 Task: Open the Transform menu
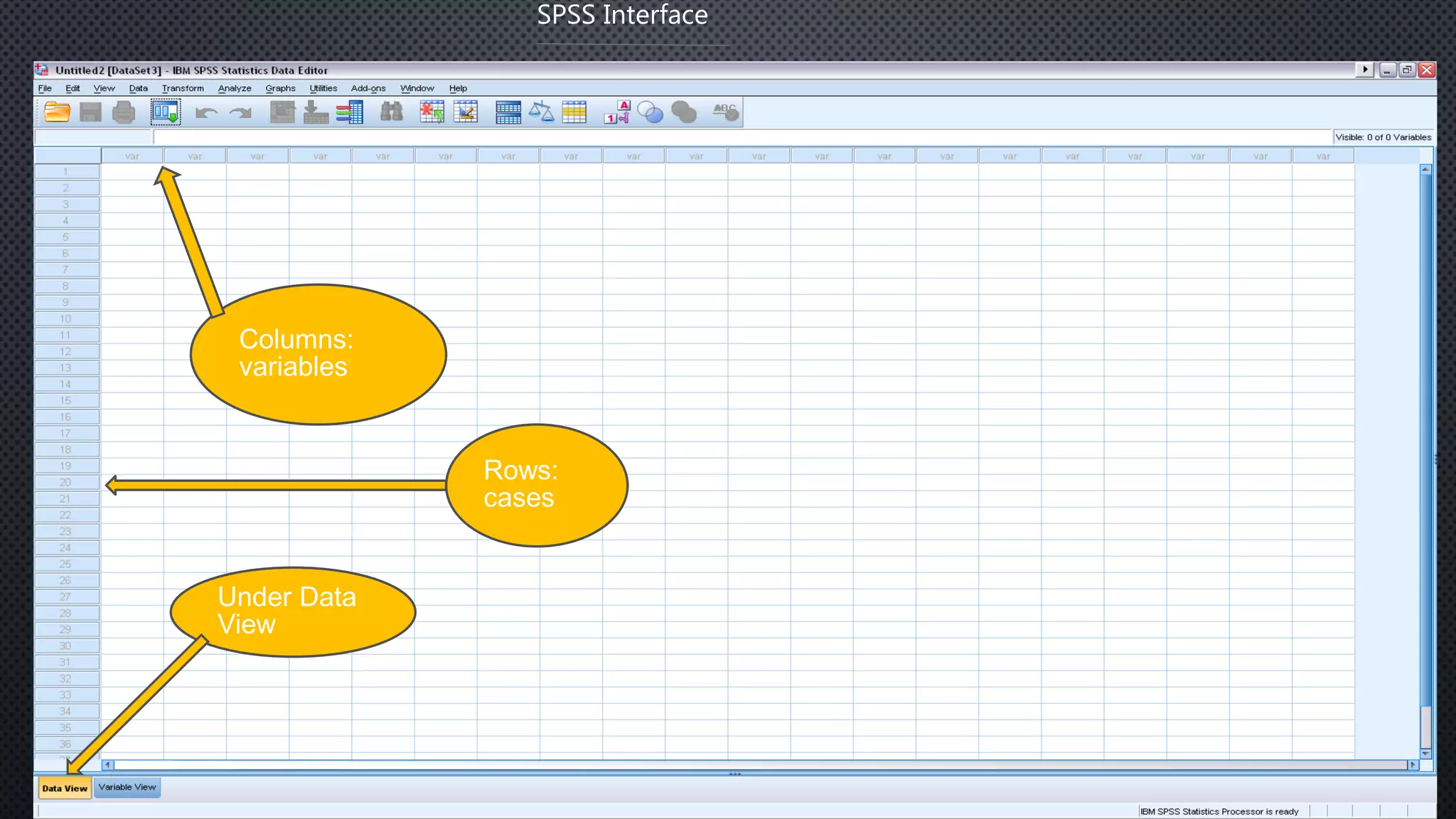pos(183,88)
